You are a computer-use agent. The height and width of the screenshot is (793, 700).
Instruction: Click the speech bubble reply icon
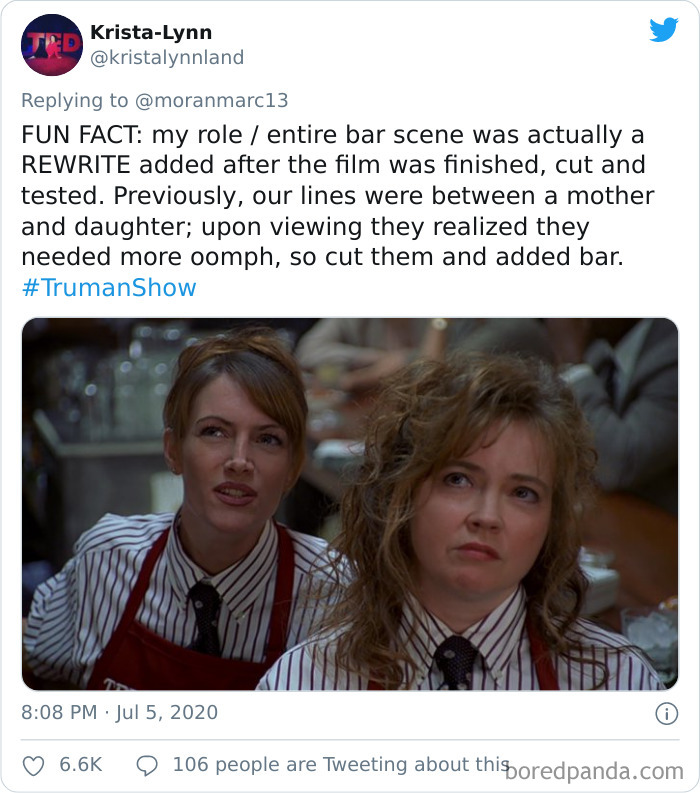pos(147,766)
